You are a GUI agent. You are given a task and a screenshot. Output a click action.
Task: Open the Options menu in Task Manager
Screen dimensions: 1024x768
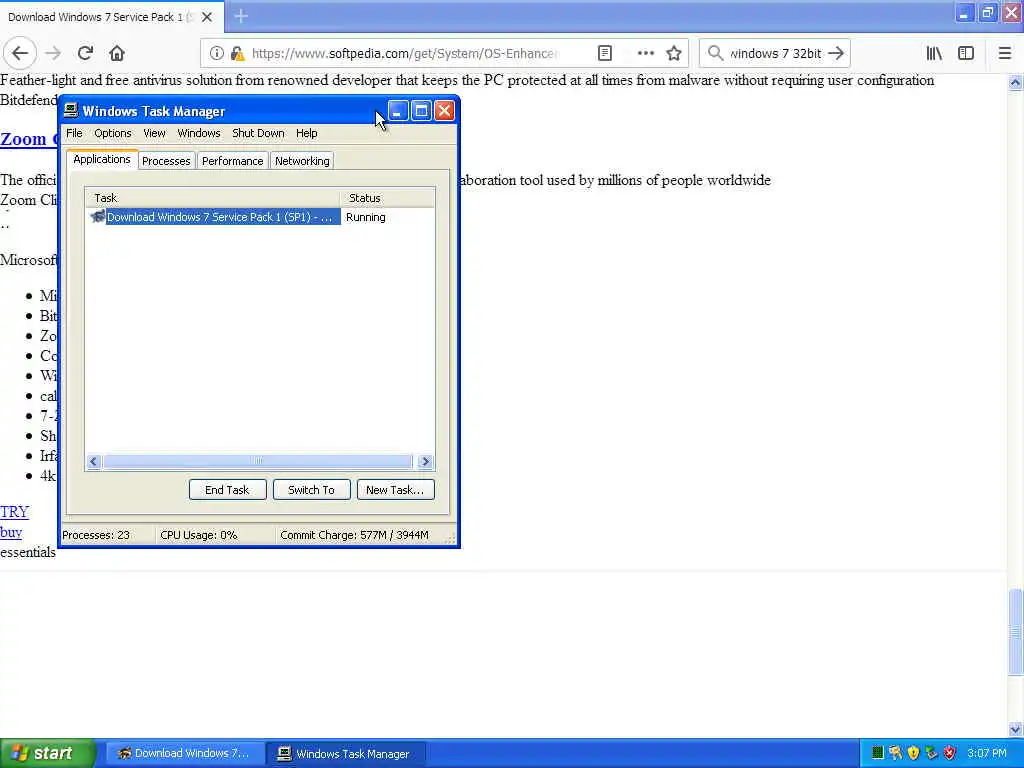113,133
